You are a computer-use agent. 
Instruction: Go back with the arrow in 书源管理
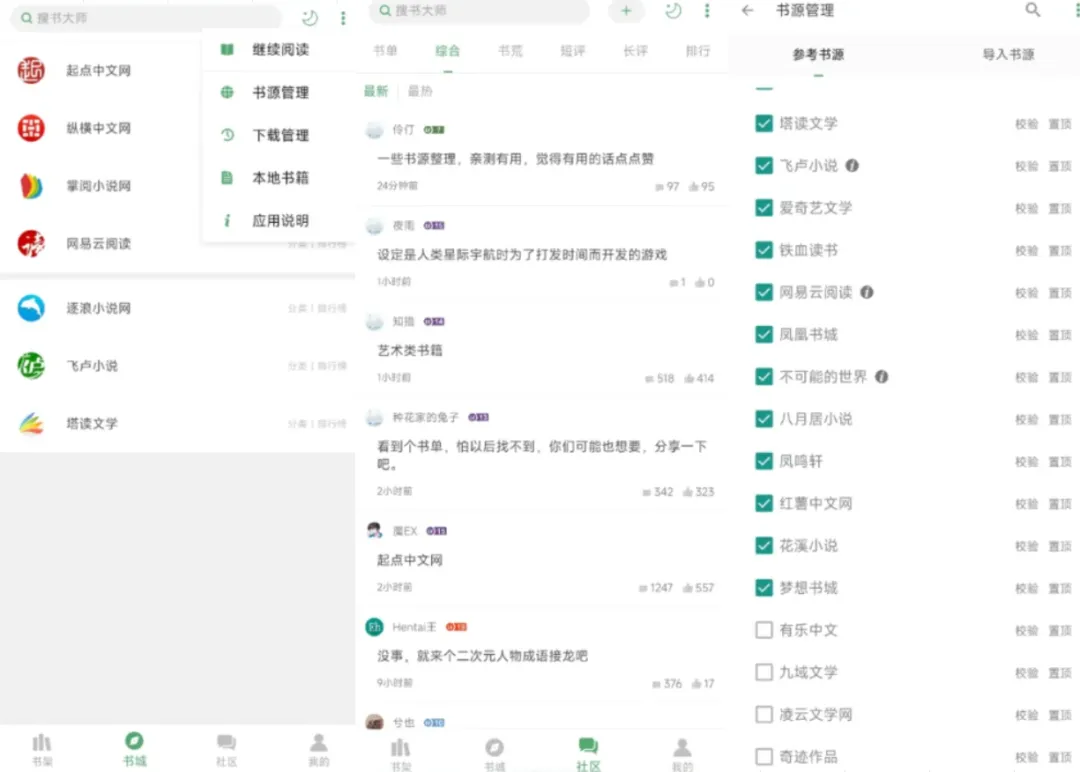pos(748,10)
